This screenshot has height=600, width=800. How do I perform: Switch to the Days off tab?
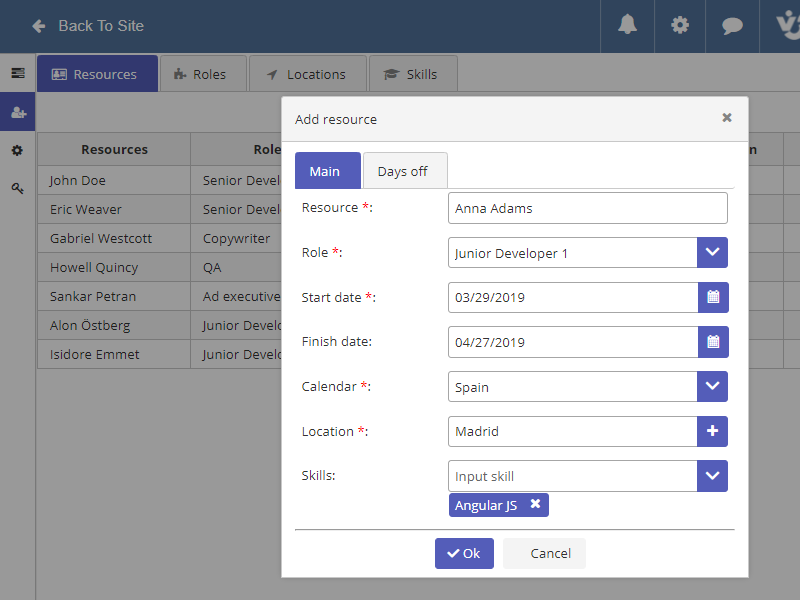click(403, 171)
